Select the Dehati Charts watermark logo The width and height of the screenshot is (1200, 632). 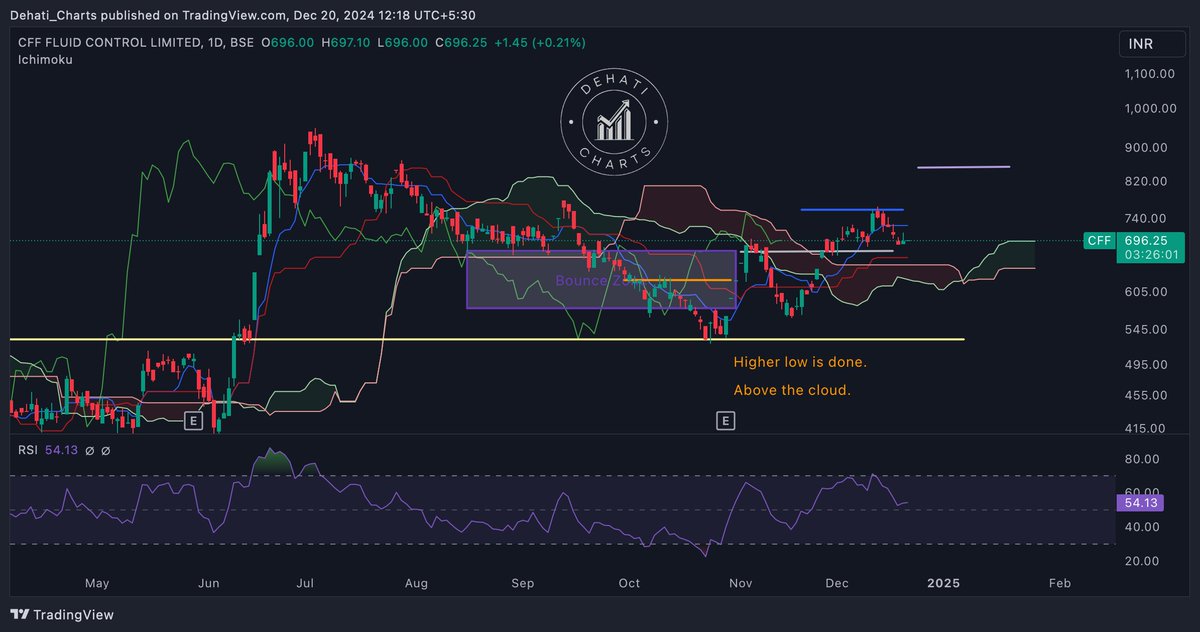pos(613,121)
